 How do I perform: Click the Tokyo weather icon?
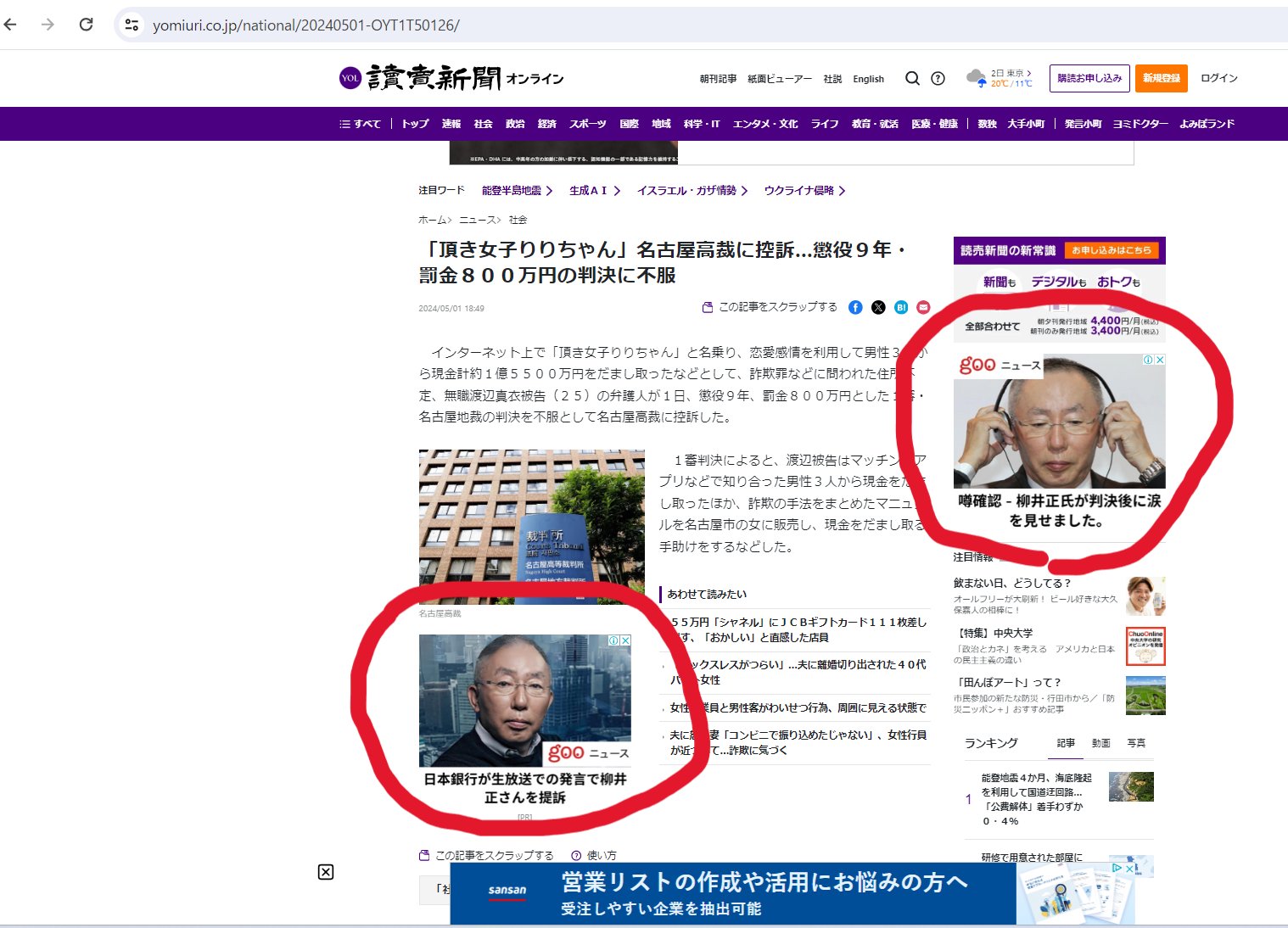pos(977,78)
